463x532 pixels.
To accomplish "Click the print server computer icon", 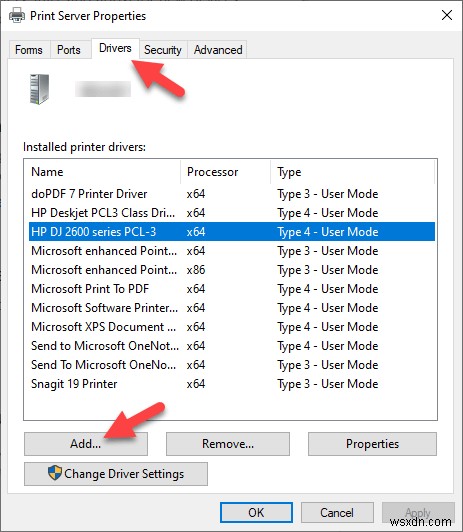I will click(39, 89).
